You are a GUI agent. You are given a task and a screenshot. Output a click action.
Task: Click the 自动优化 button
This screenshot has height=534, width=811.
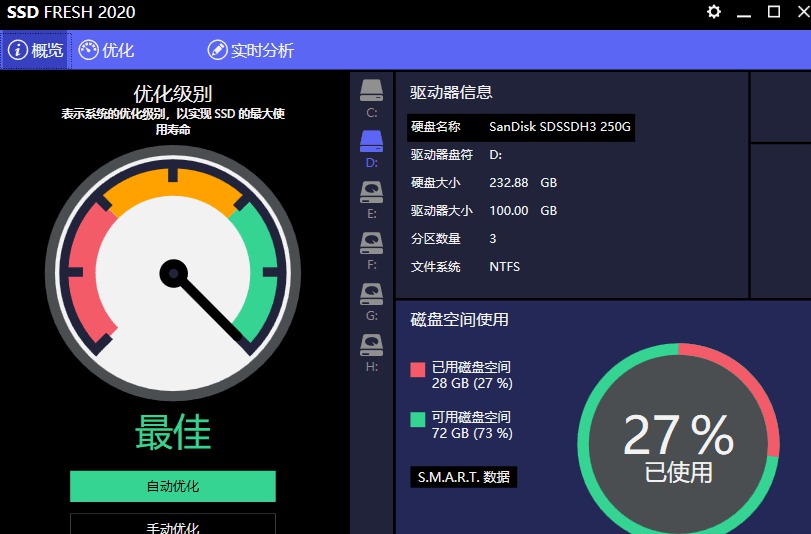pos(173,486)
